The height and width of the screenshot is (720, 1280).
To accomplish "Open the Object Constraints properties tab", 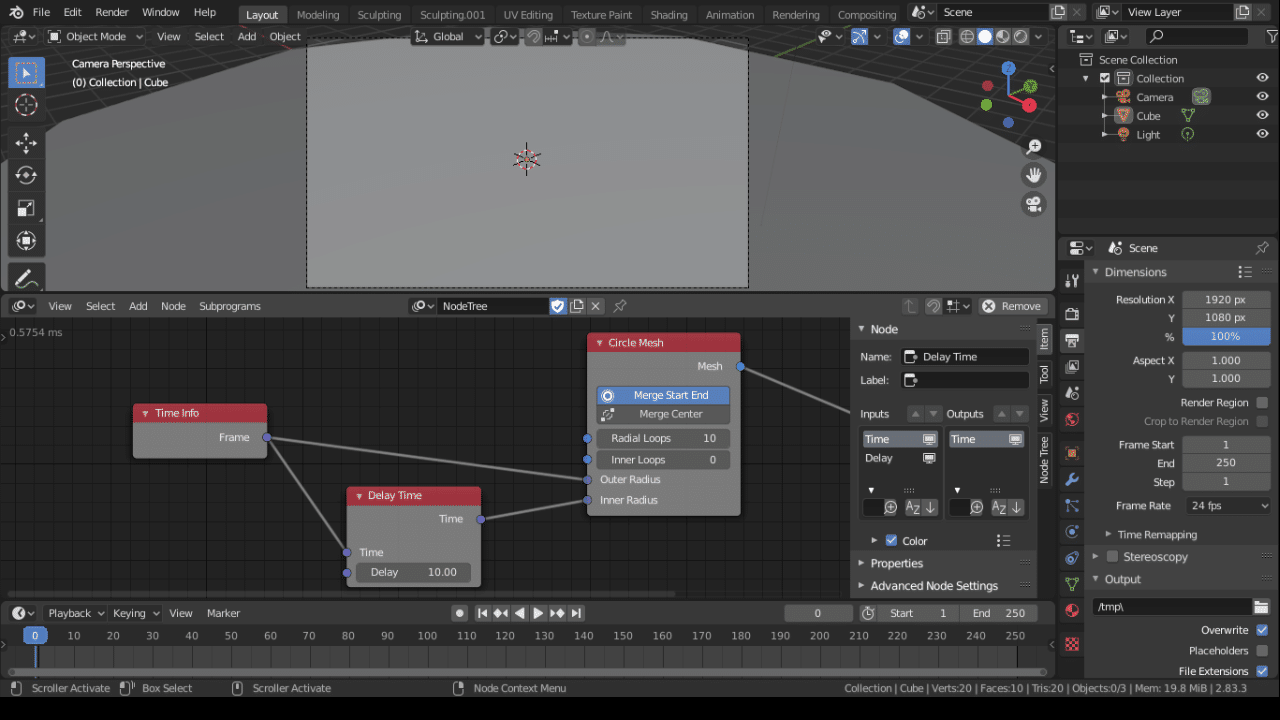I will [1072, 558].
